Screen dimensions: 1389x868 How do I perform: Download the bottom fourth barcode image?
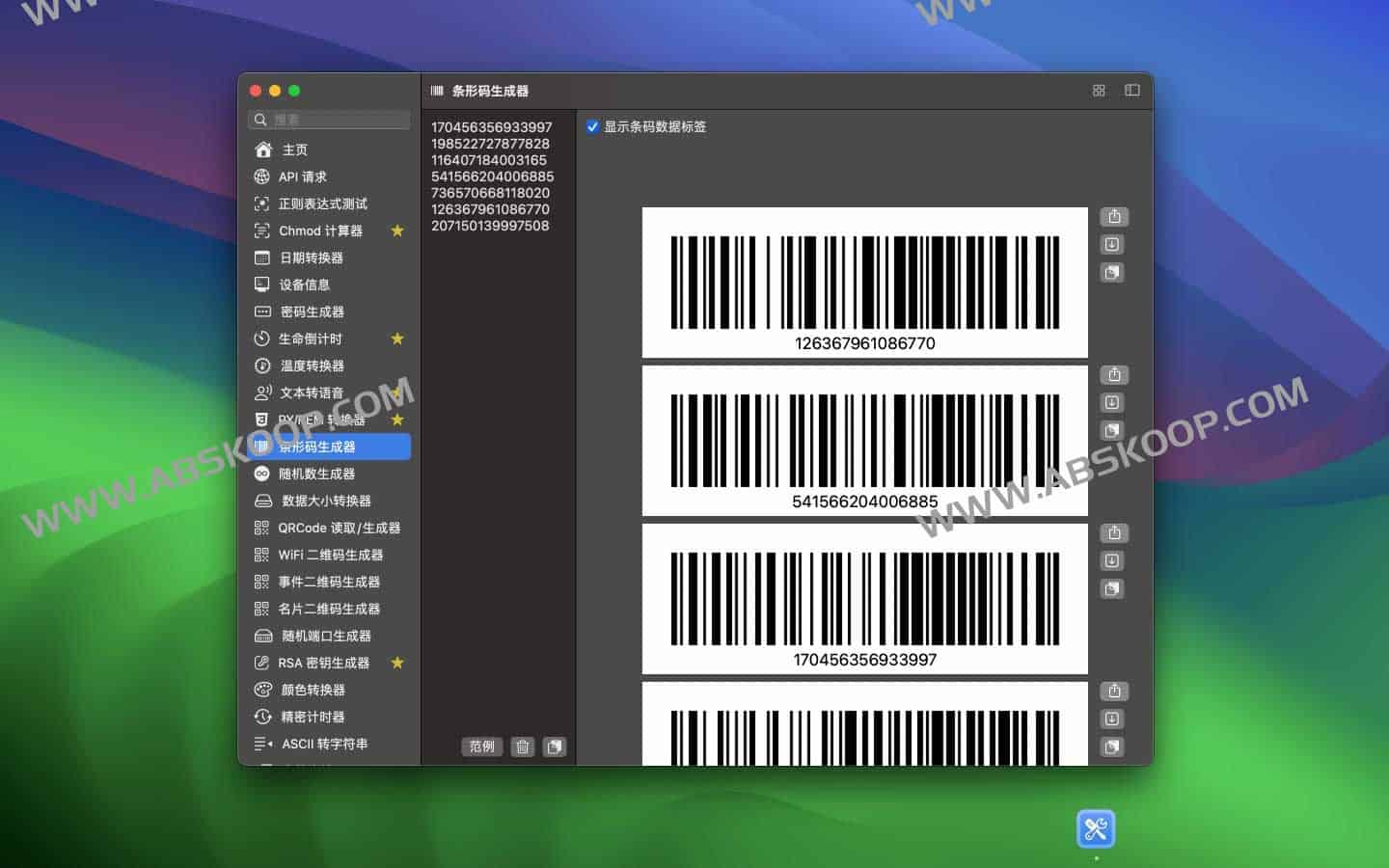(x=1113, y=719)
